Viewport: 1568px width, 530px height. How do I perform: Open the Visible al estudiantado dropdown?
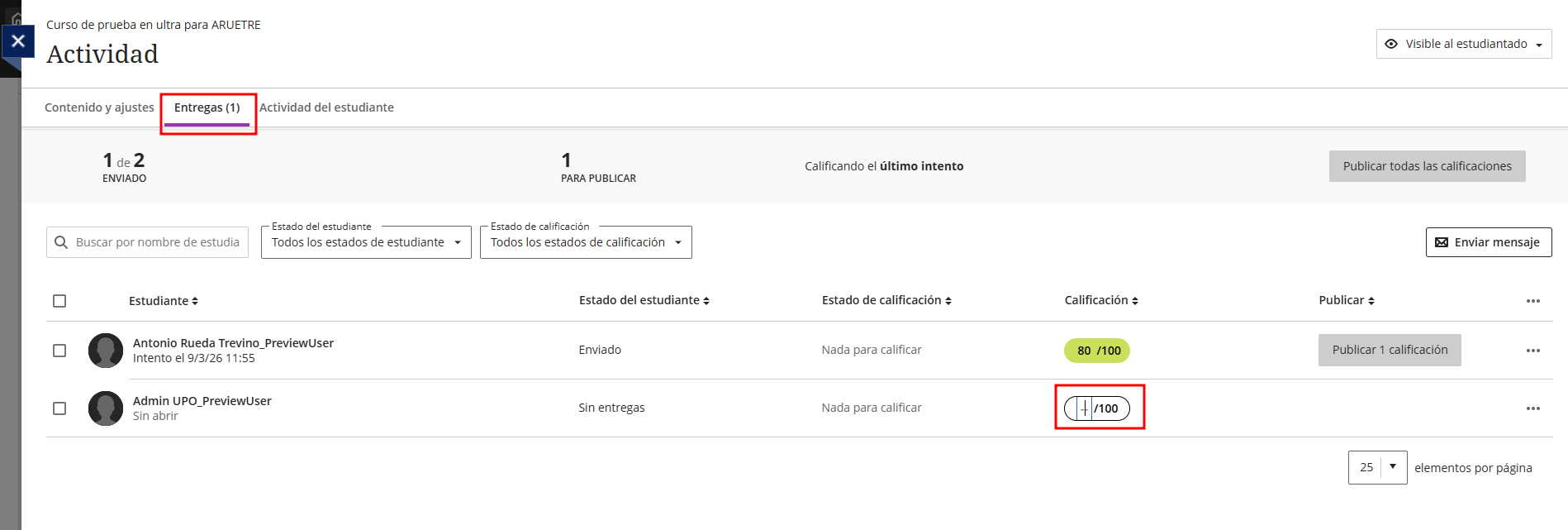[x=1464, y=44]
